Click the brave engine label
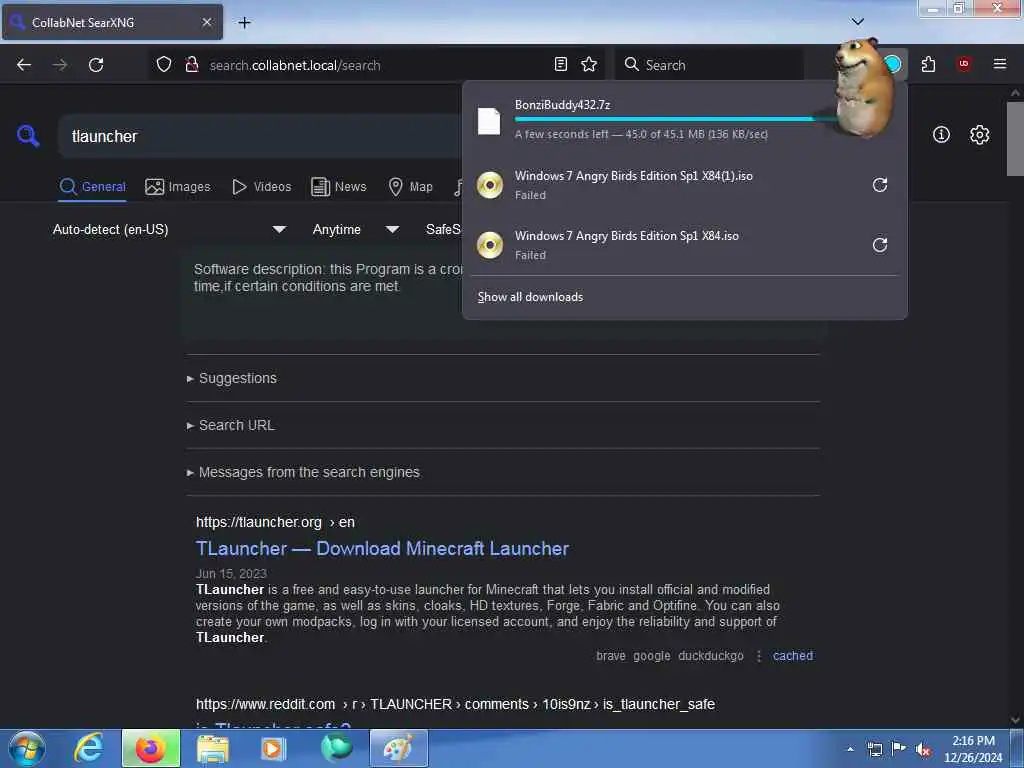The width and height of the screenshot is (1024, 768). pos(611,656)
